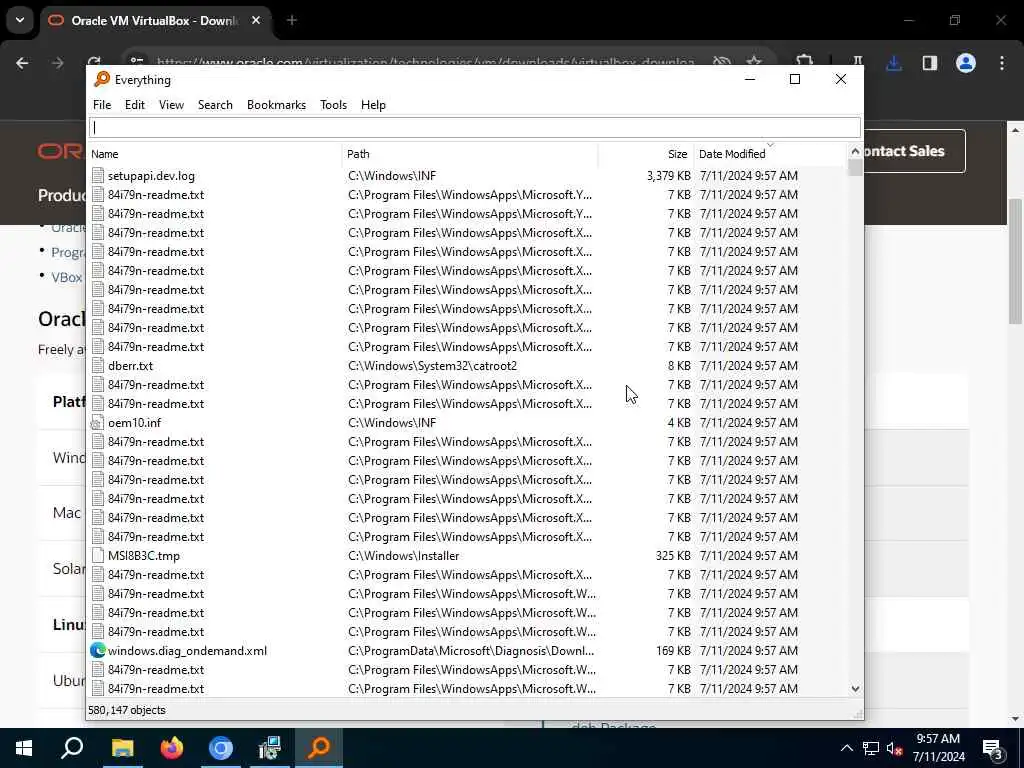This screenshot has width=1024, height=768.
Task: Open the Chromium browser taskbar icon
Action: click(x=221, y=748)
